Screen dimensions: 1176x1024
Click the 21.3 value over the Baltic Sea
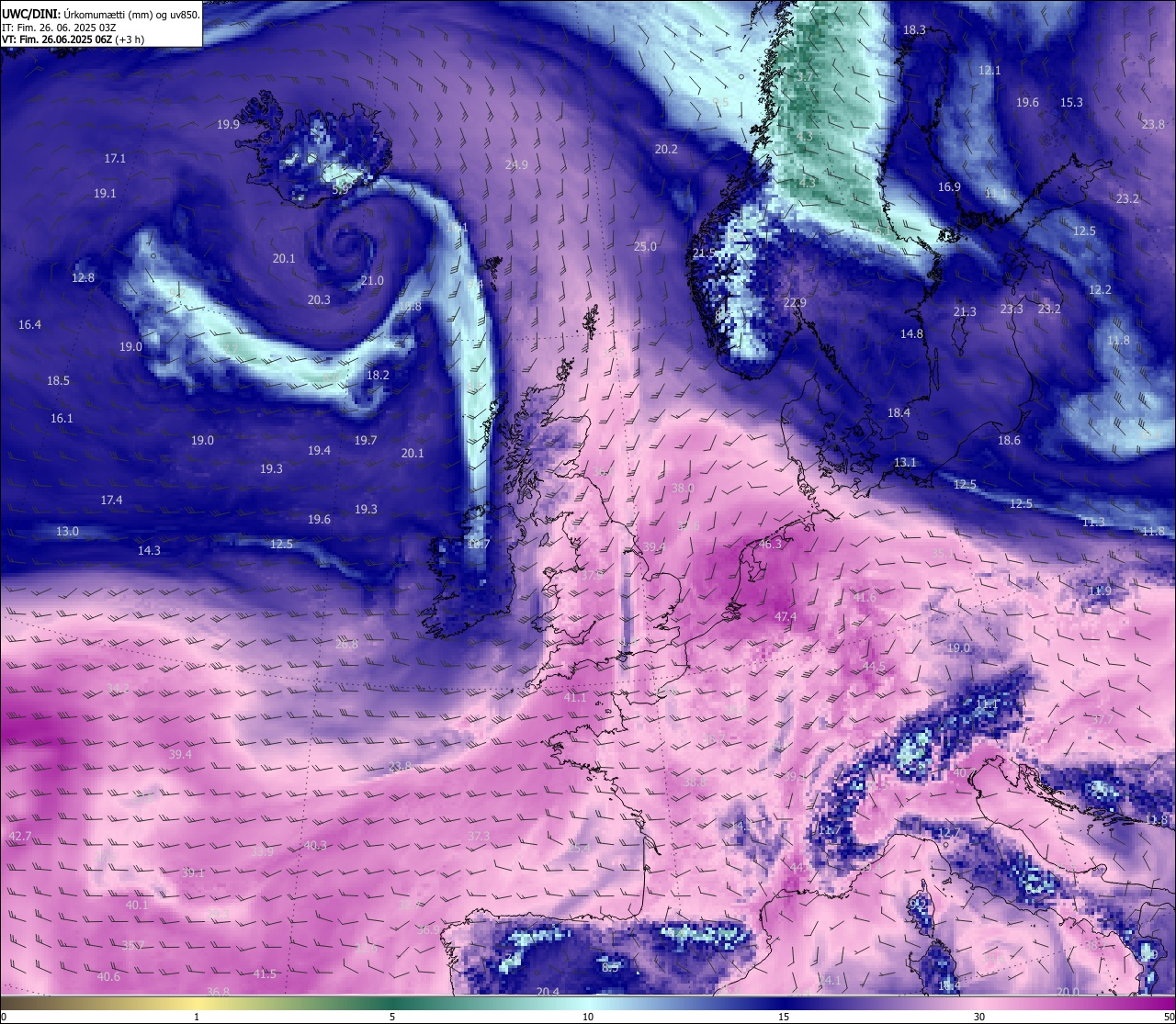tap(965, 312)
